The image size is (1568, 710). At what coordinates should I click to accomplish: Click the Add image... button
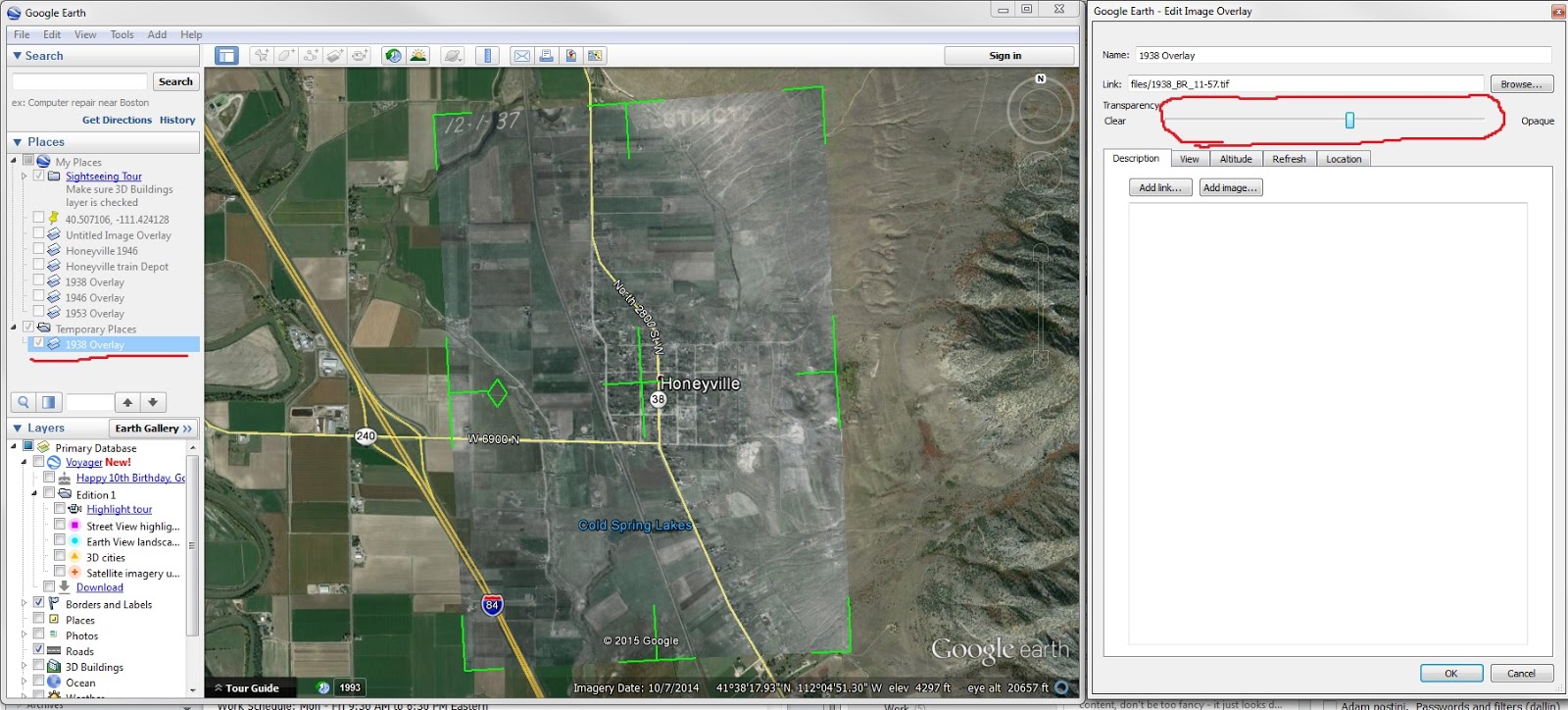(1231, 187)
